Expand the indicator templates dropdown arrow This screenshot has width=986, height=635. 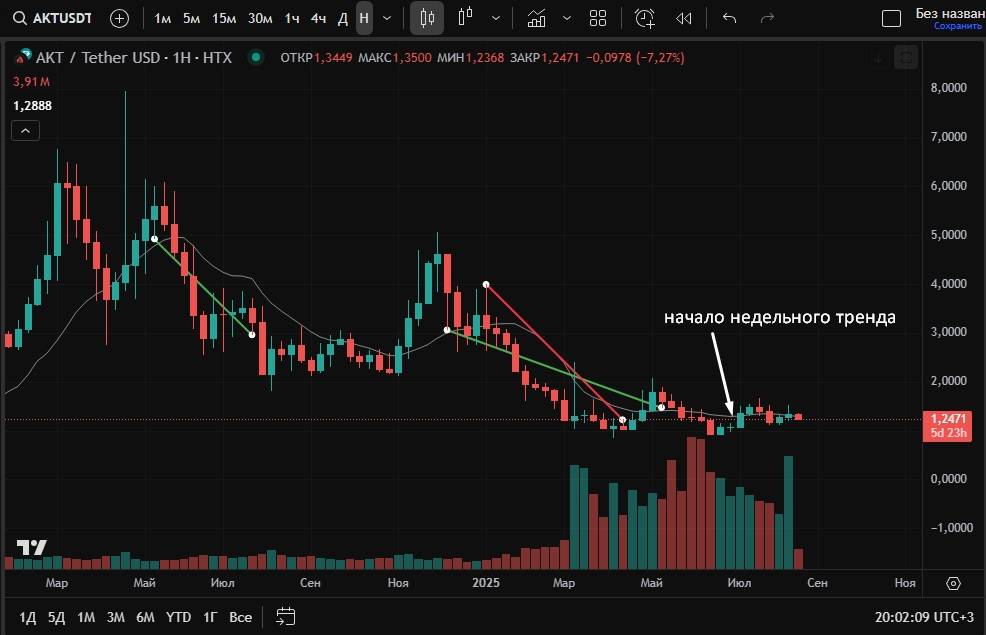tap(567, 18)
